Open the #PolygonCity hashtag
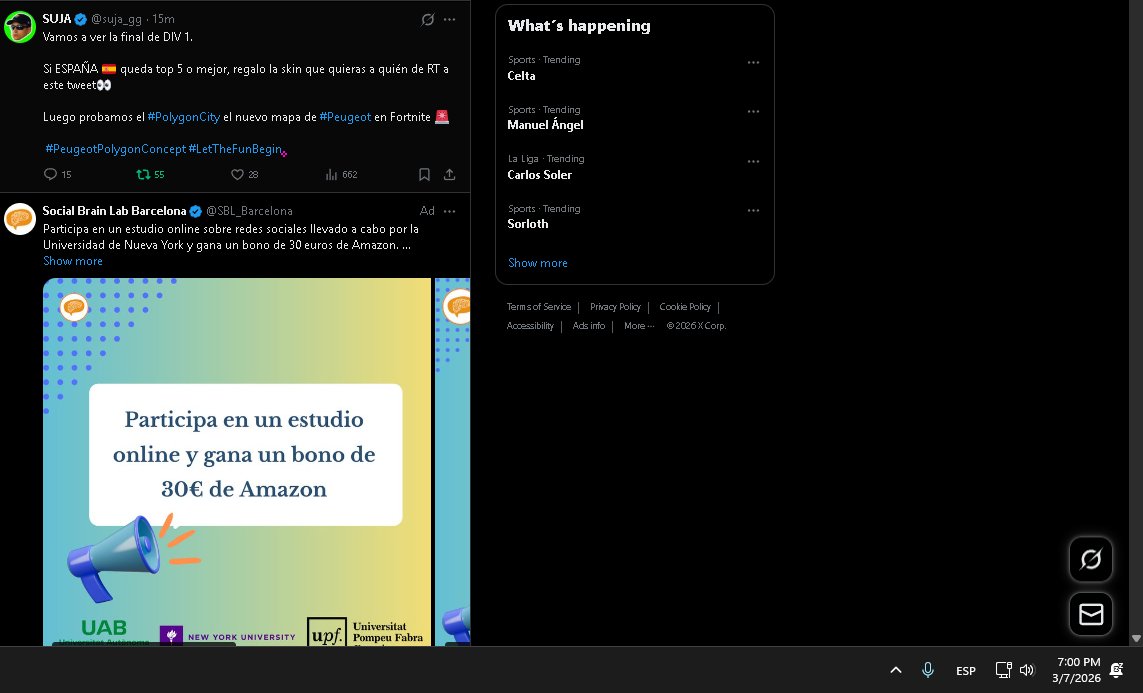This screenshot has width=1143, height=693. [x=184, y=117]
